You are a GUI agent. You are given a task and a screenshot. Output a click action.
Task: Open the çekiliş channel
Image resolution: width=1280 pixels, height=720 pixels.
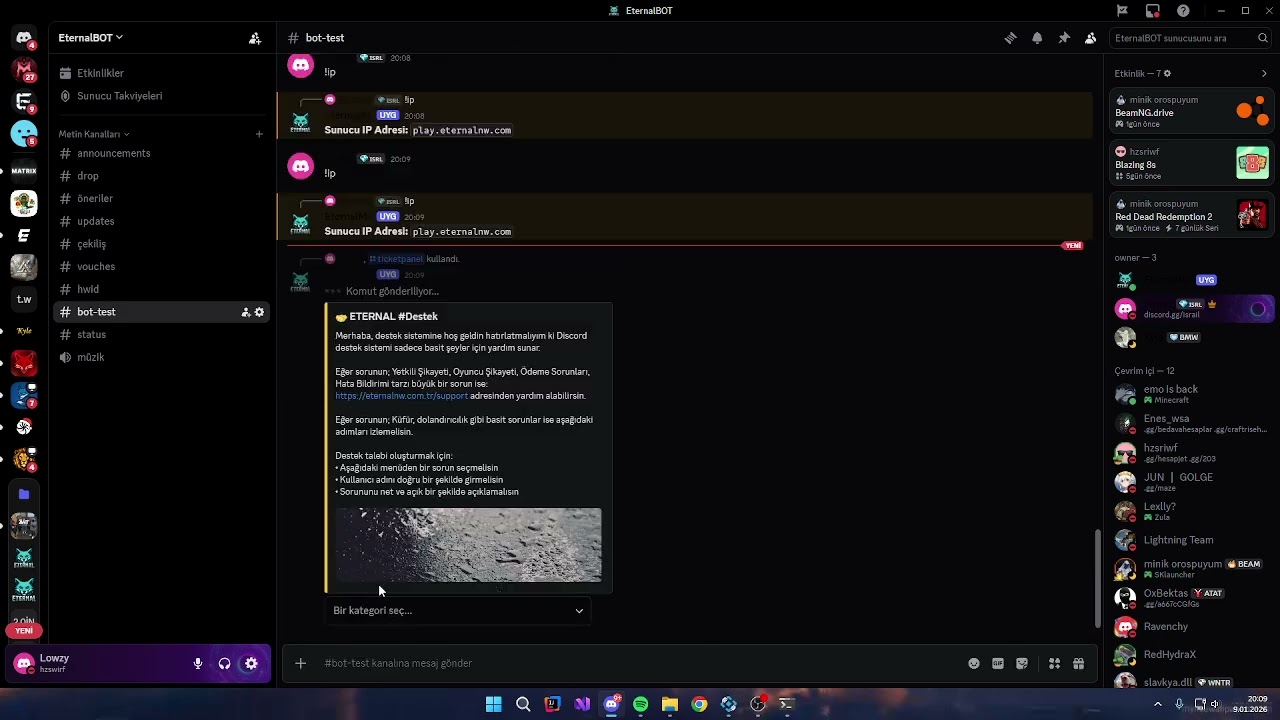[163, 244]
